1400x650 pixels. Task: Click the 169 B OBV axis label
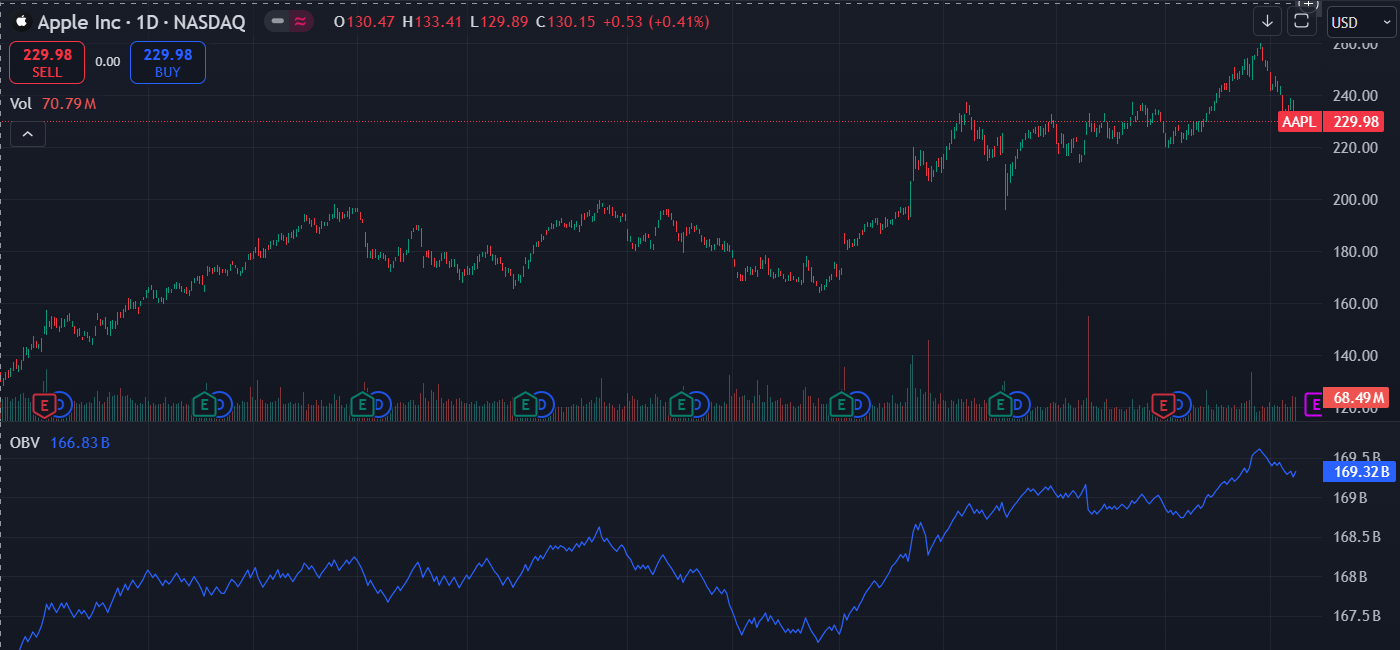(x=1349, y=498)
